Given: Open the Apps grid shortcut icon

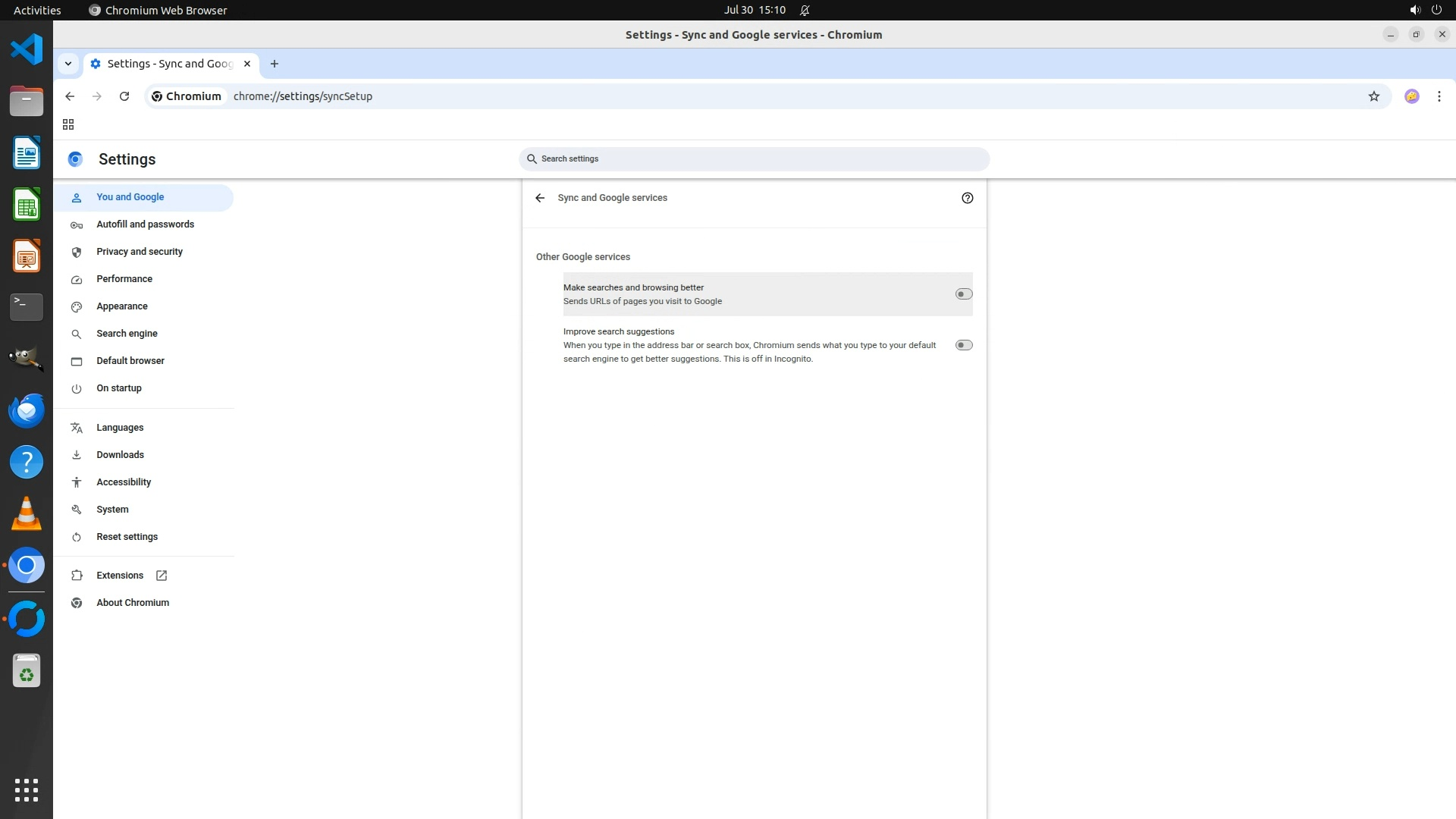Looking at the screenshot, I should coord(68,124).
